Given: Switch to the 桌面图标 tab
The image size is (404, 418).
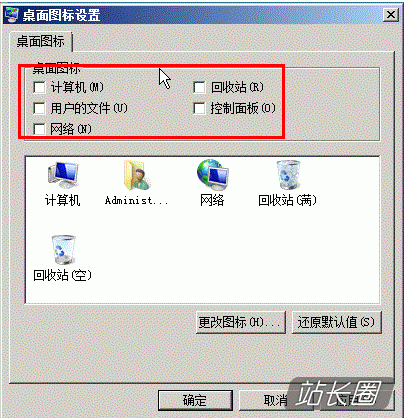Looking at the screenshot, I should pyautogui.click(x=41, y=41).
